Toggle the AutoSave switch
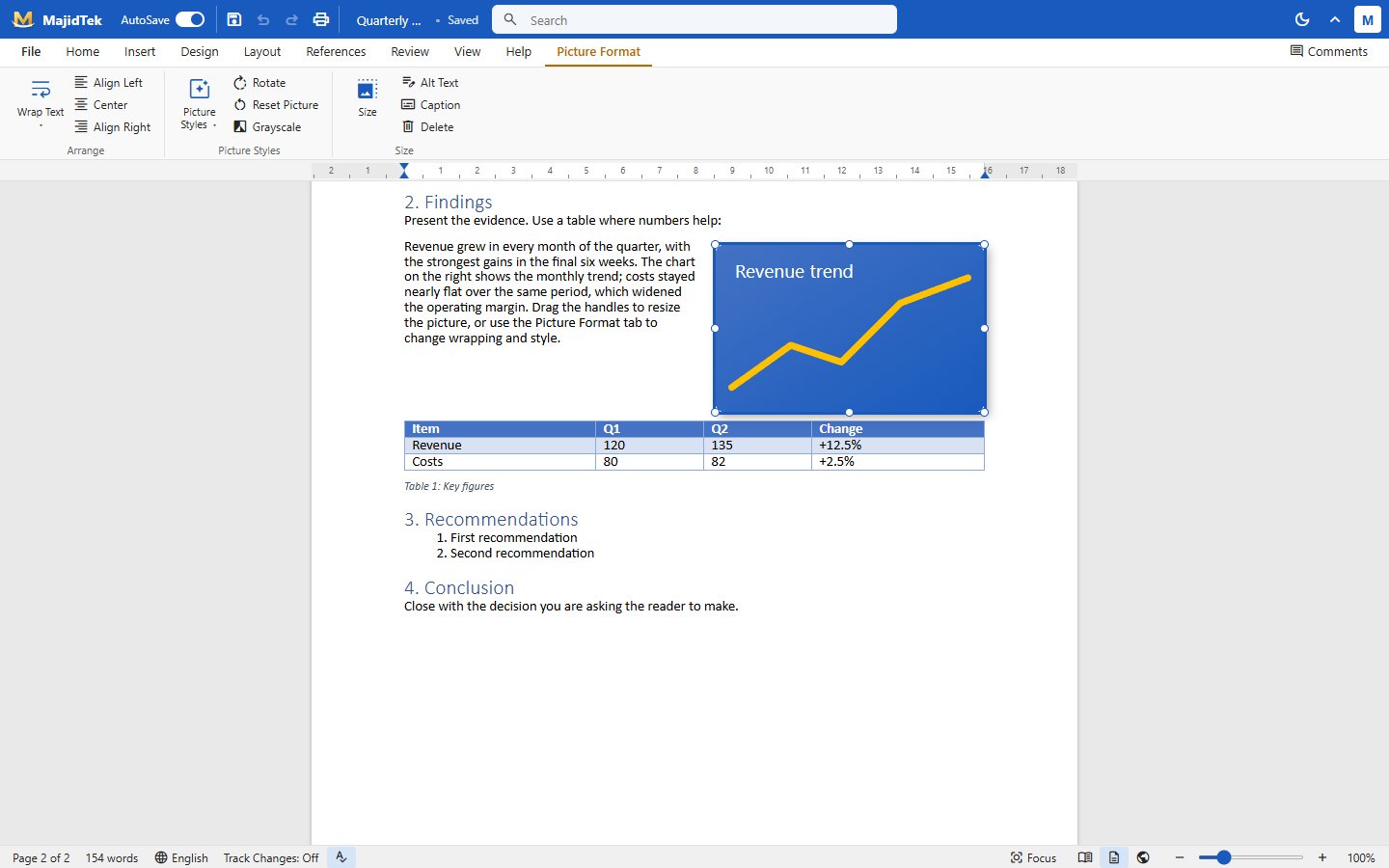The width and height of the screenshot is (1389, 868). [x=190, y=19]
